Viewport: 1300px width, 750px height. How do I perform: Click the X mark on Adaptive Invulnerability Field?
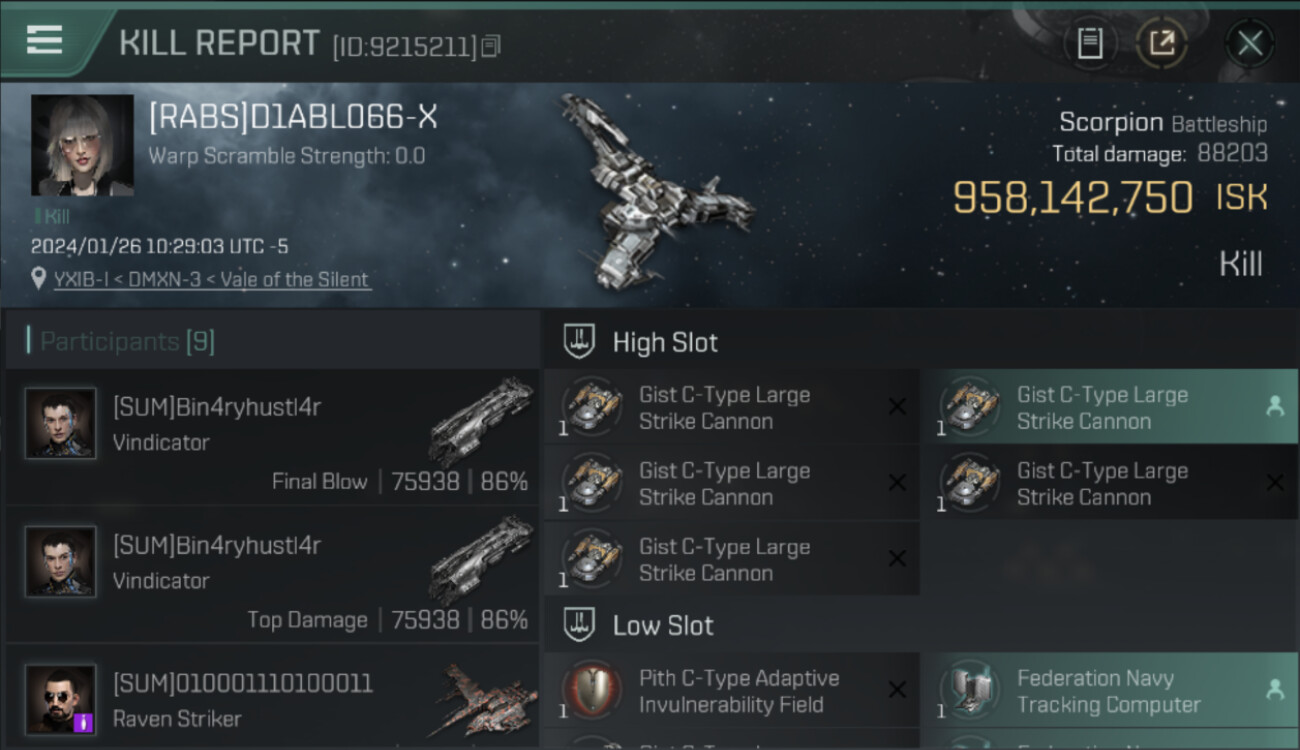pos(897,690)
